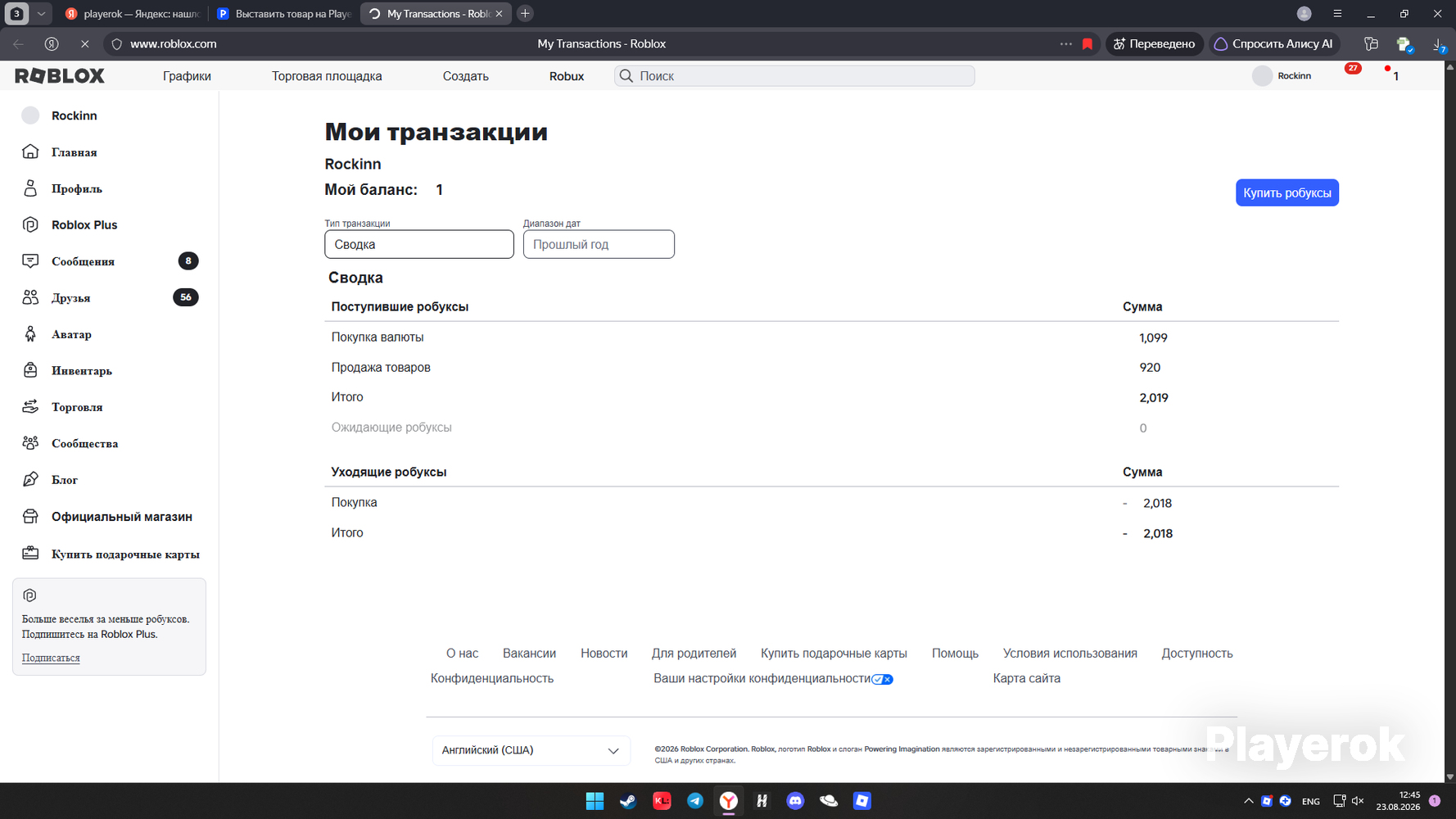Open the Условия использования footer link
Screen dimensions: 1456x819
point(1069,654)
